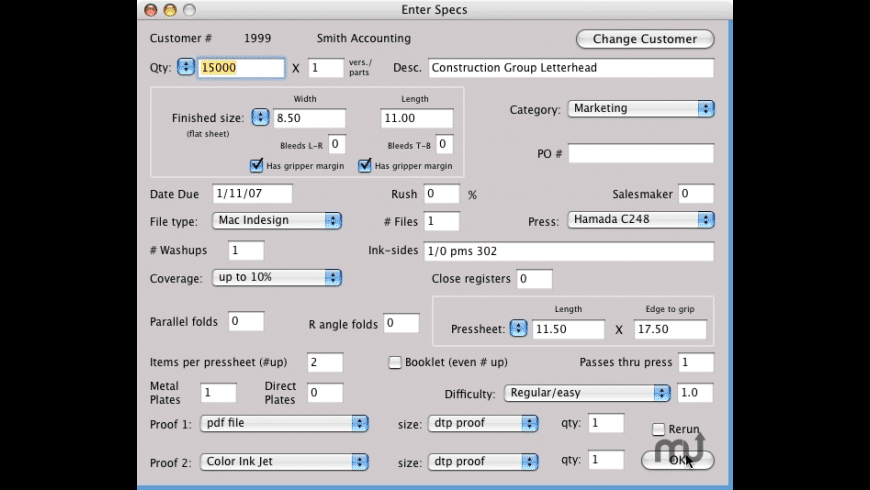870x490 pixels.
Task: Minimize the Enter Specs window
Action: 170,10
